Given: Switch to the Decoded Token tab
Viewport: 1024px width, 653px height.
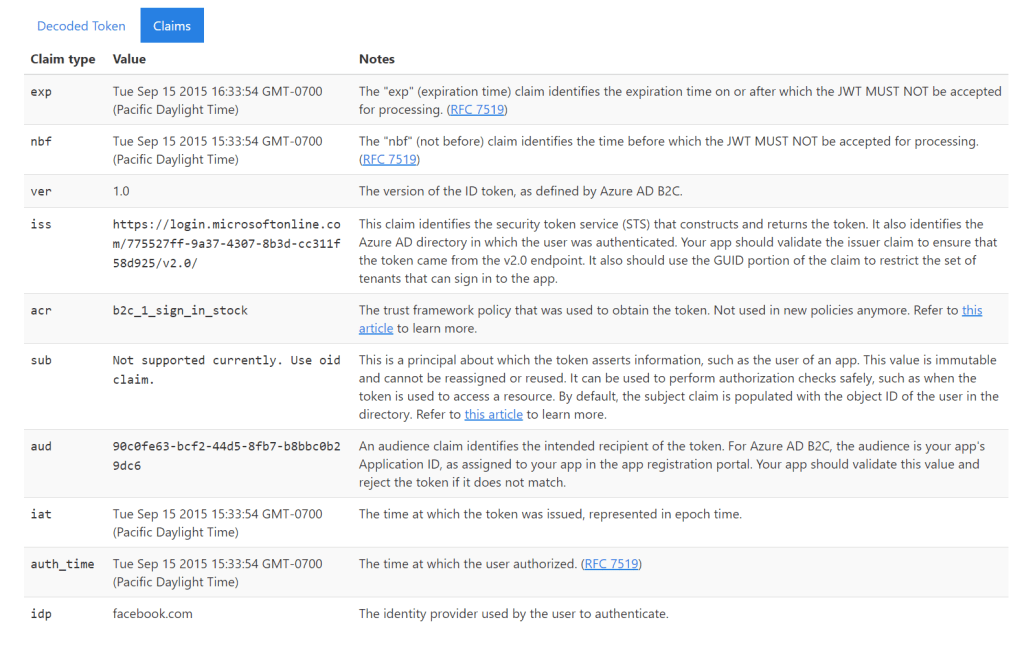Looking at the screenshot, I should tap(81, 25).
